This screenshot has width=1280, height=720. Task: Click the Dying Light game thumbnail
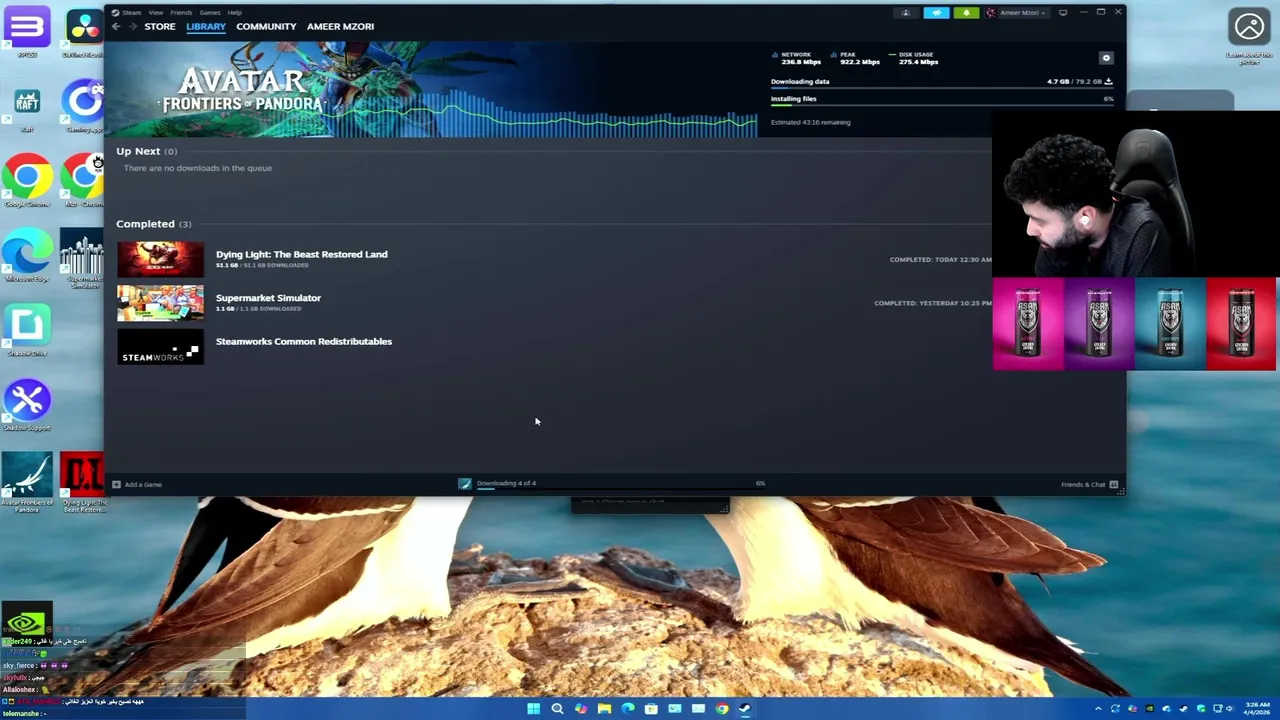pos(160,259)
